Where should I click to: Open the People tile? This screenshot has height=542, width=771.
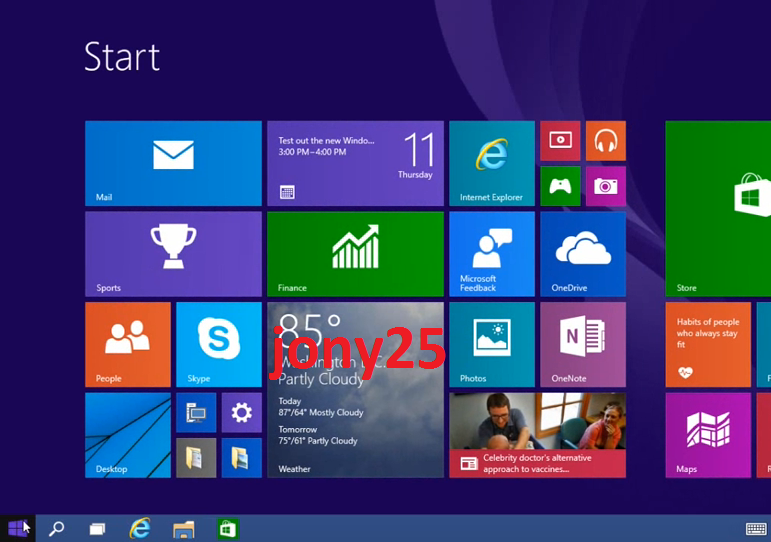(x=127, y=344)
